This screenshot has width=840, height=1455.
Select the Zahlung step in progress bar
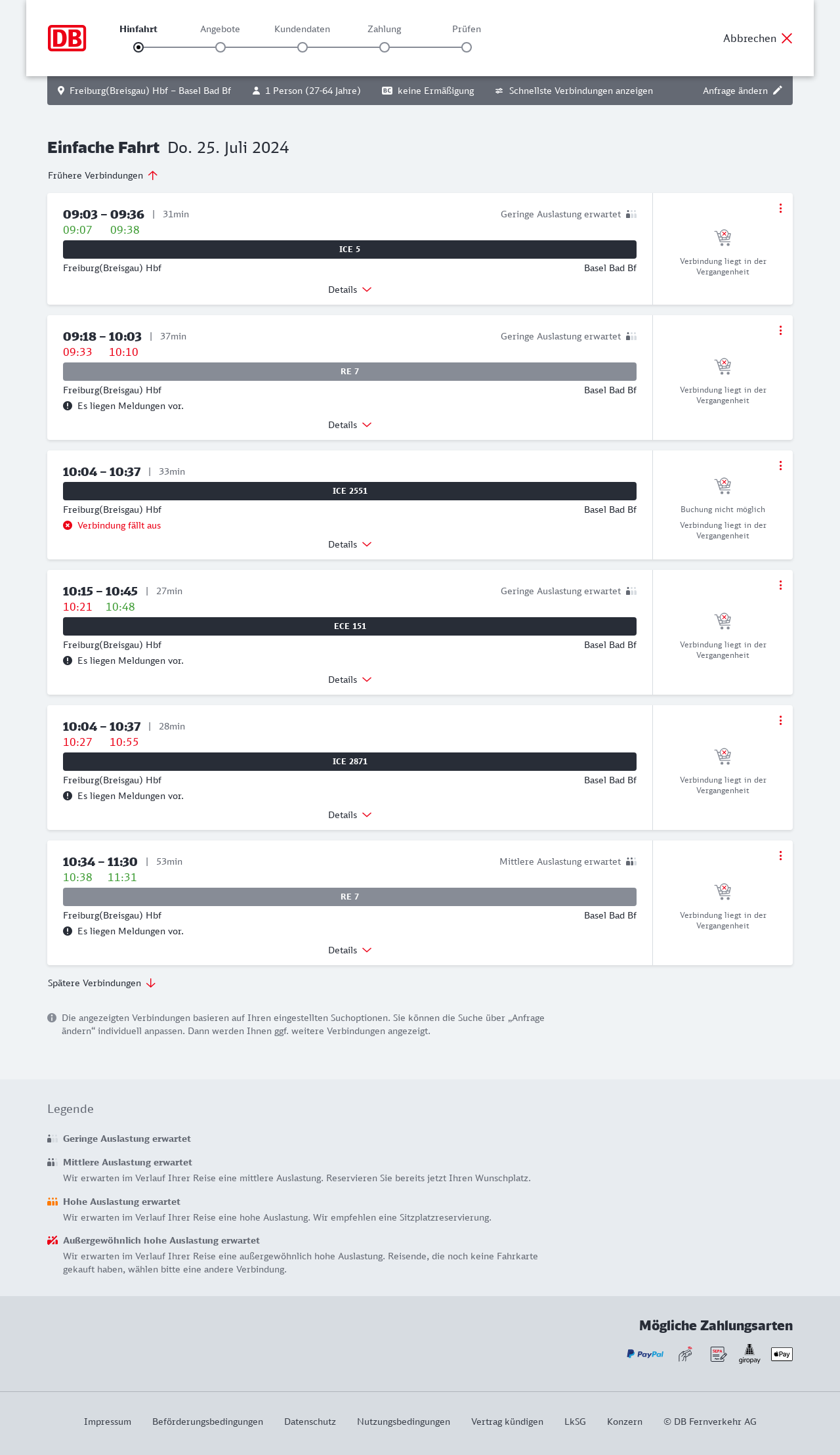[x=385, y=47]
